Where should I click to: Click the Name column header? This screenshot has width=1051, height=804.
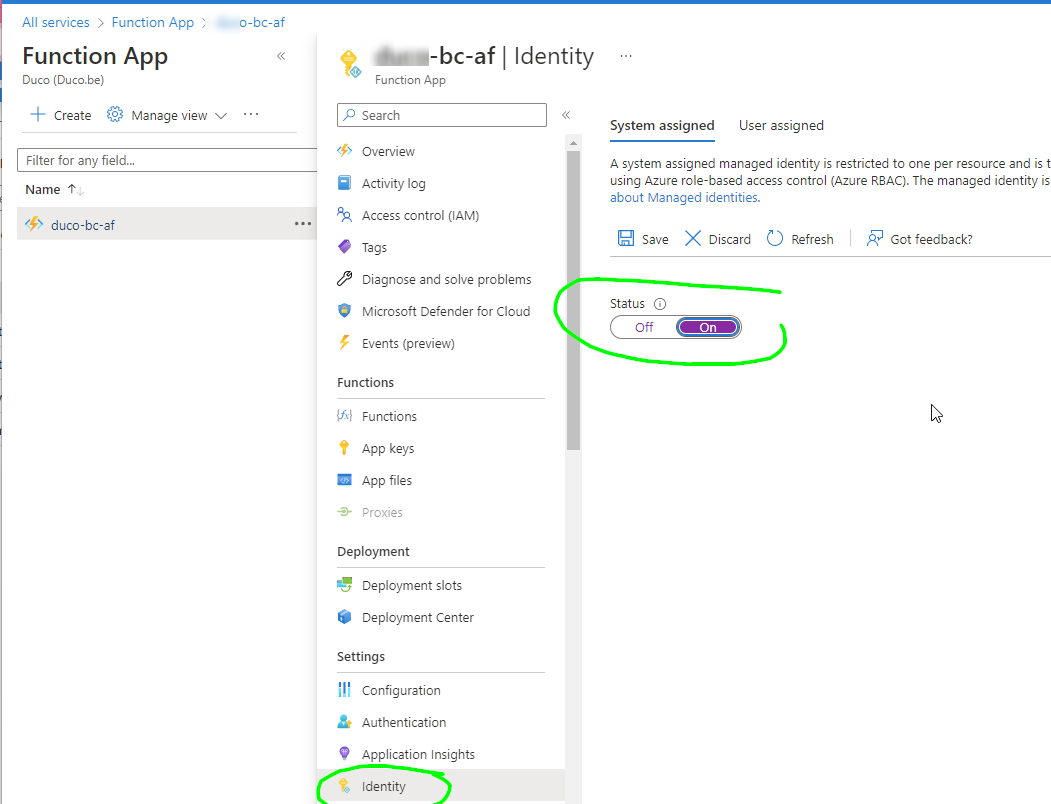tap(43, 190)
